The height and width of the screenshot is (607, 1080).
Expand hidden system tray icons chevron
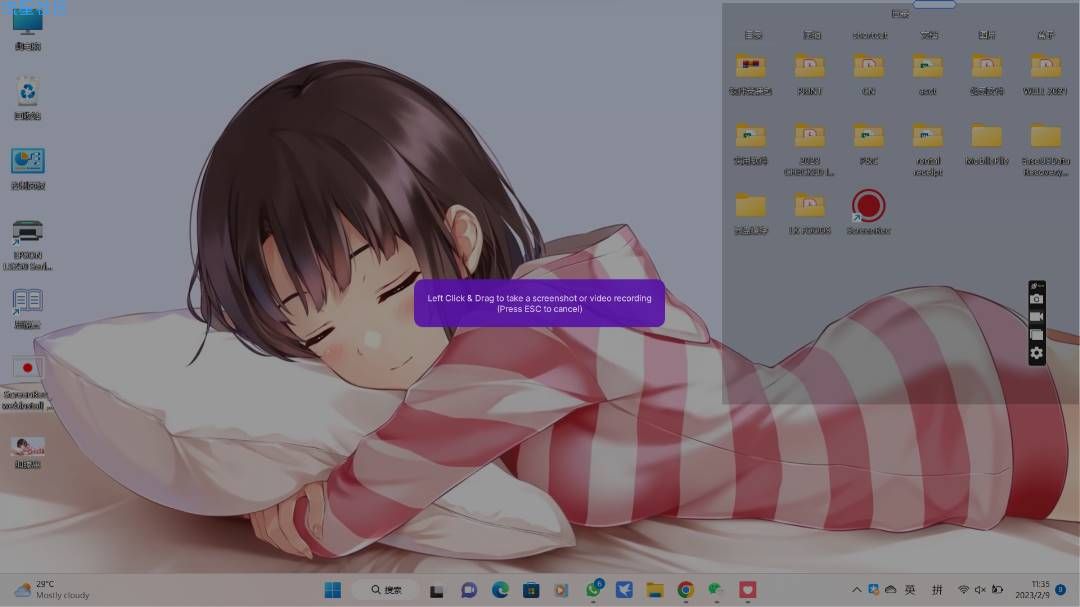point(856,590)
